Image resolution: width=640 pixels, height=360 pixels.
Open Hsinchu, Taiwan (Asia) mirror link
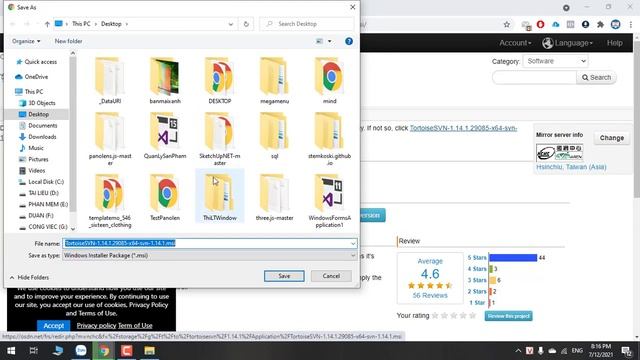click(571, 167)
